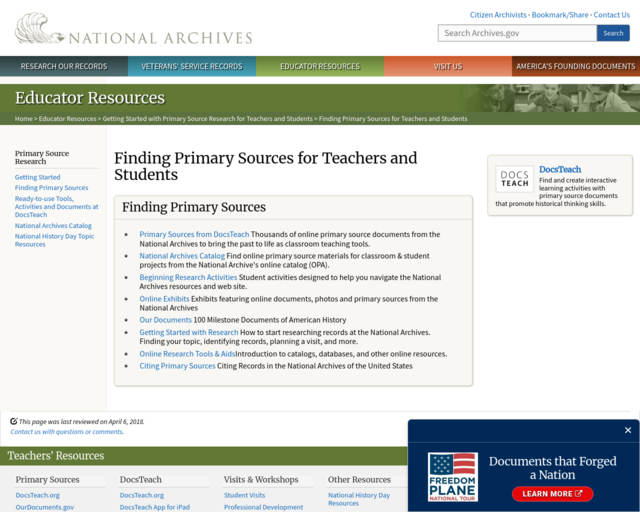This screenshot has width=640, height=512.
Task: Click the blue Search button
Action: click(613, 33)
